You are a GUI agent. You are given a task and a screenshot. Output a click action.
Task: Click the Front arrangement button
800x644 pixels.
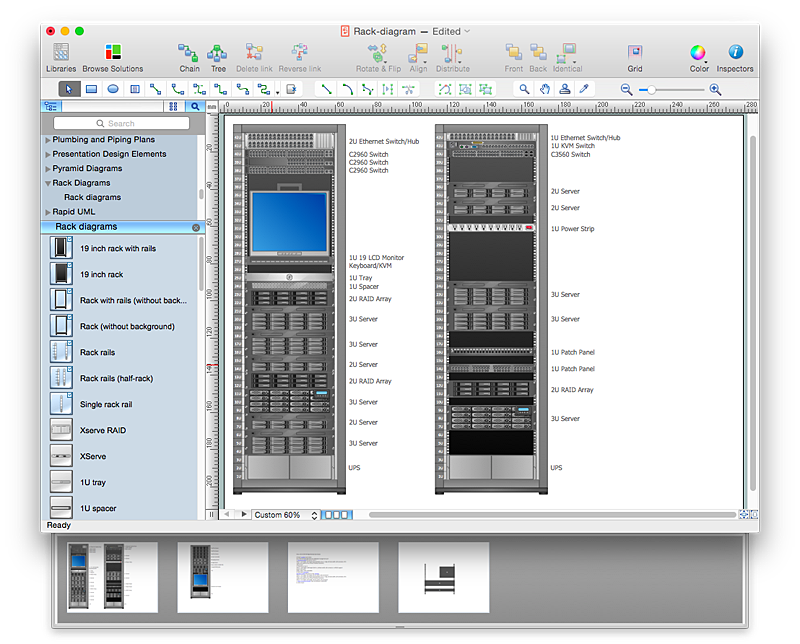click(513, 56)
